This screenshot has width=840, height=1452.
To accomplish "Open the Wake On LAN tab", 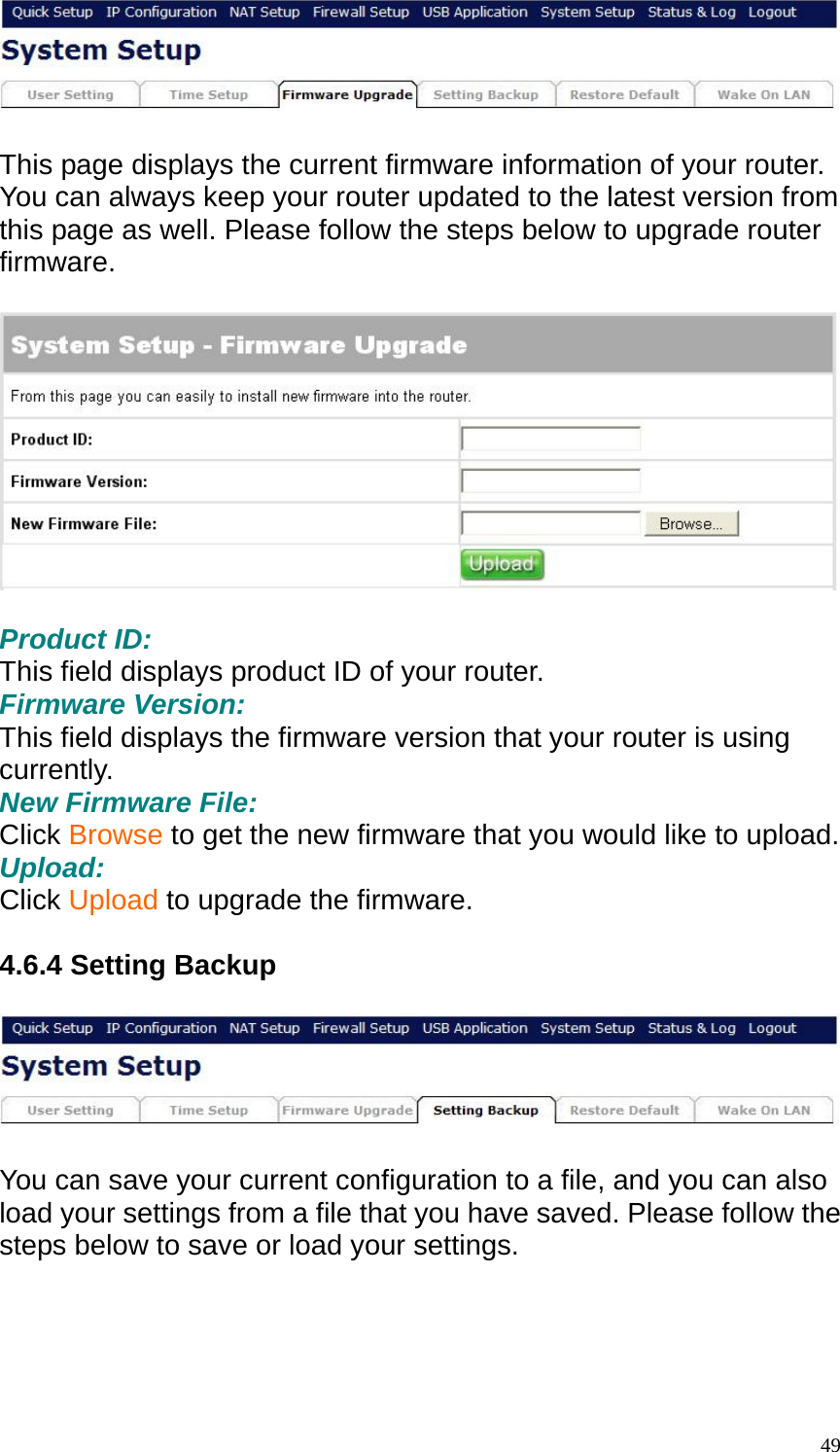I will point(763,94).
